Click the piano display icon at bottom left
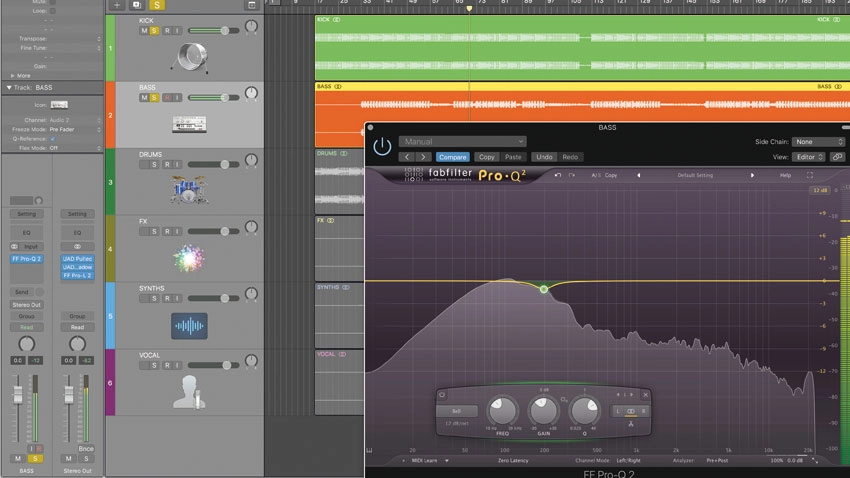The width and height of the screenshot is (850, 478). tap(370, 450)
